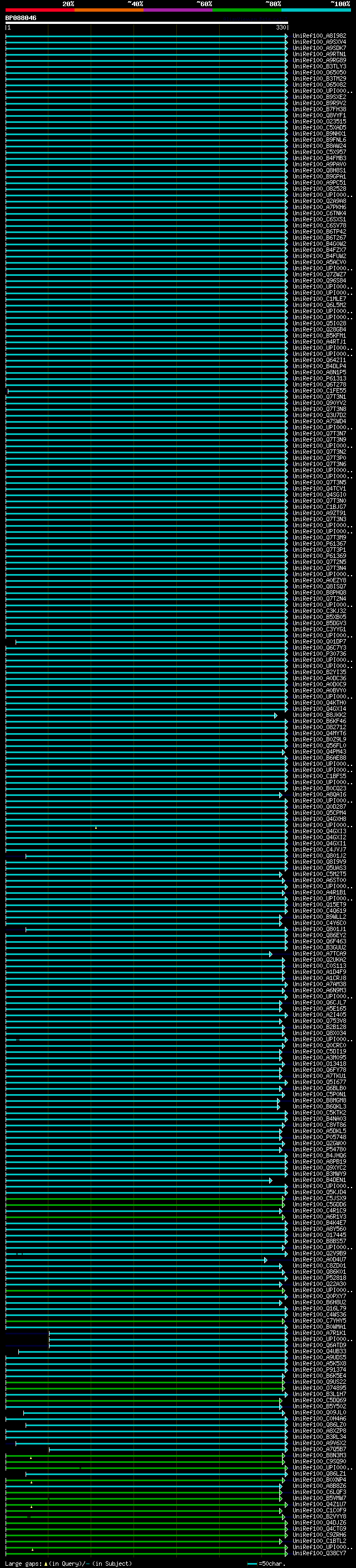Click the alignment arrowhead for UniRef100_B8JKK2
The height and width of the screenshot is (1568, 356).
click(x=276, y=715)
